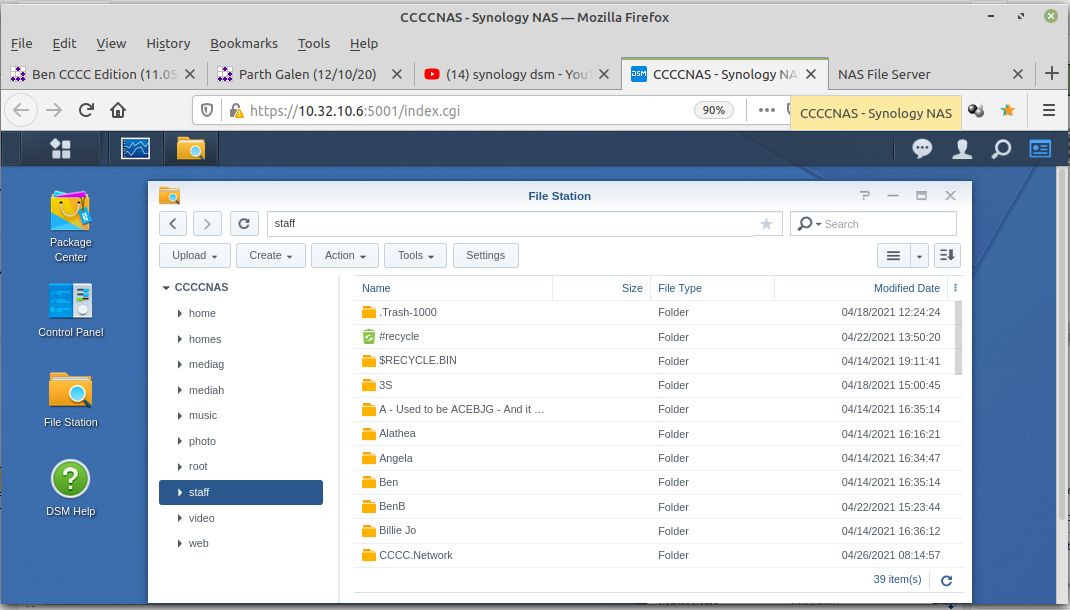
Task: Sort files by Modified Date column
Action: pyautogui.click(x=906, y=288)
